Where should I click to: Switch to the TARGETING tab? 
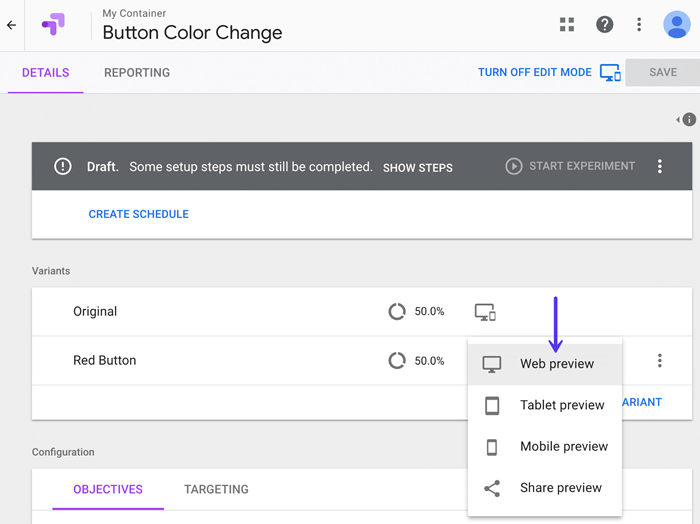click(216, 489)
